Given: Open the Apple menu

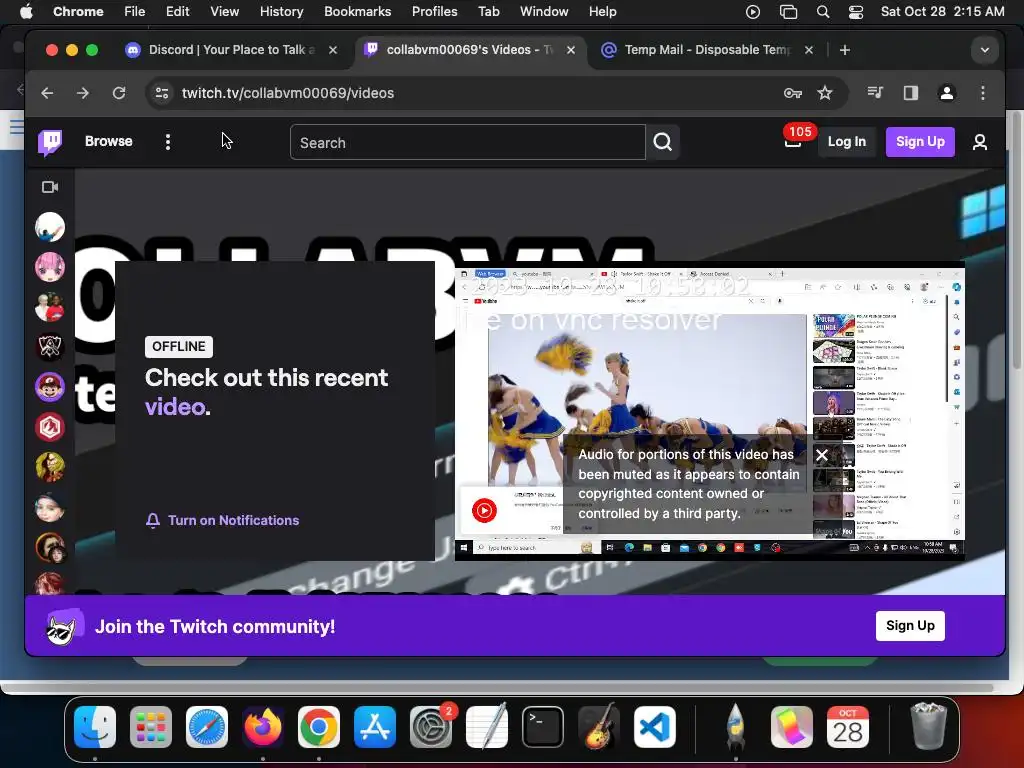Looking at the screenshot, I should pyautogui.click(x=26, y=11).
